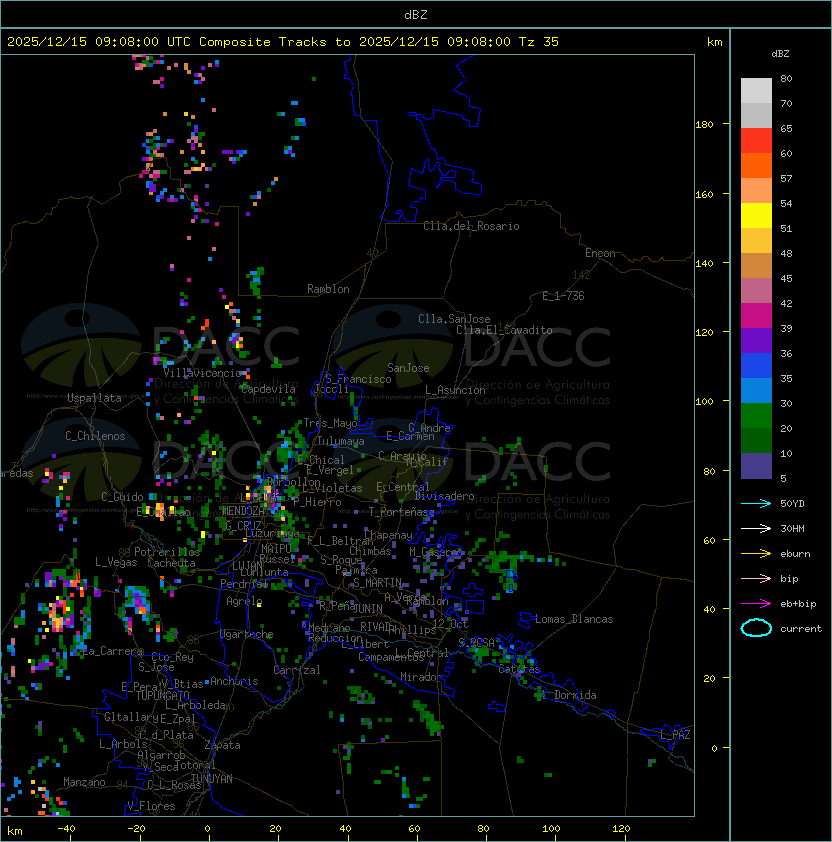Click the La_Carrera place label

(x=113, y=651)
